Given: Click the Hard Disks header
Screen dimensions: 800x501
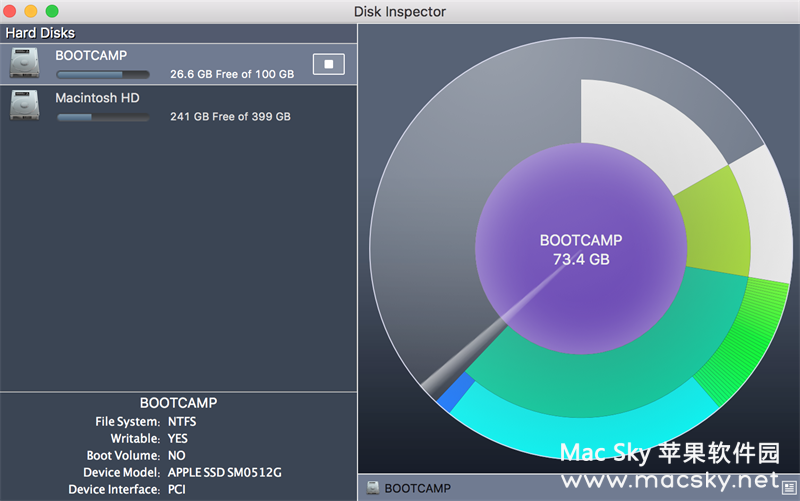Looking at the screenshot, I should pyautogui.click(x=40, y=33).
